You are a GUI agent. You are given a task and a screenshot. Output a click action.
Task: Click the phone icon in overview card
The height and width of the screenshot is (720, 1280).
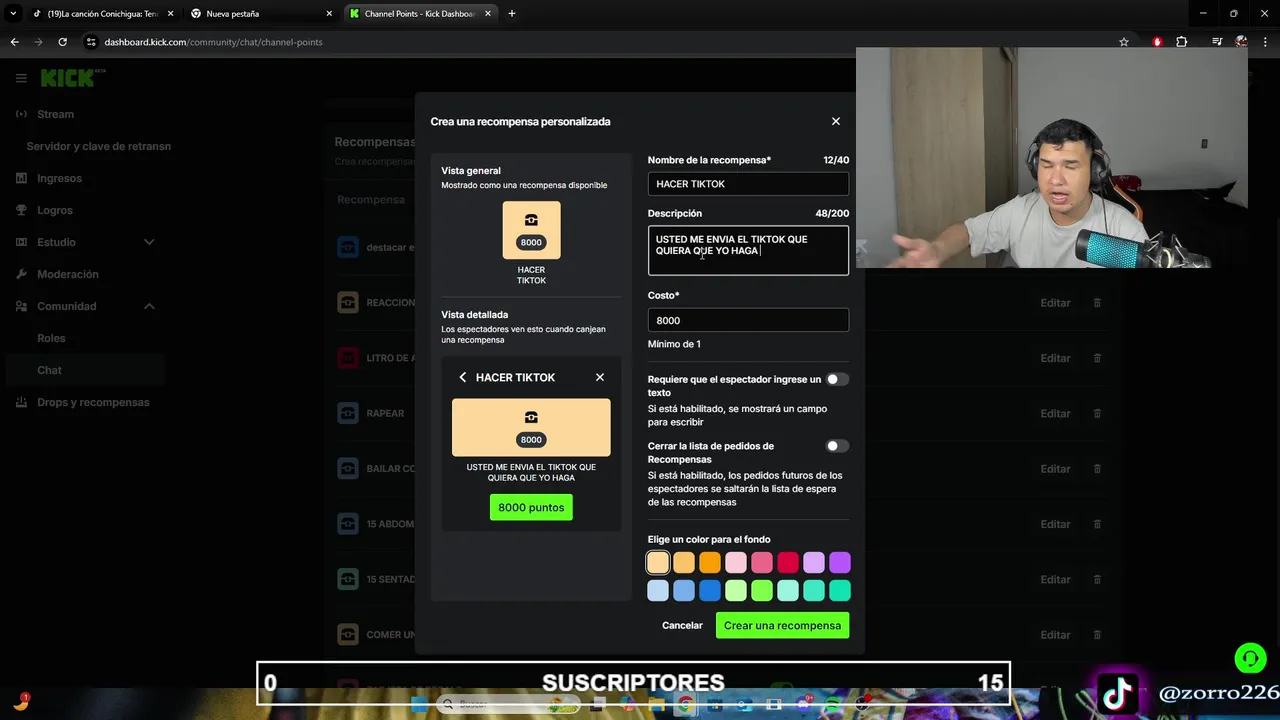click(531, 220)
